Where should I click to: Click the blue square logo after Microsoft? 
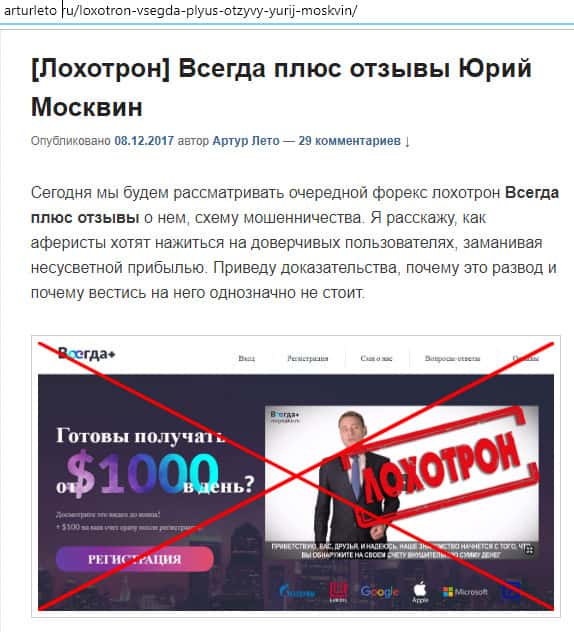511,592
